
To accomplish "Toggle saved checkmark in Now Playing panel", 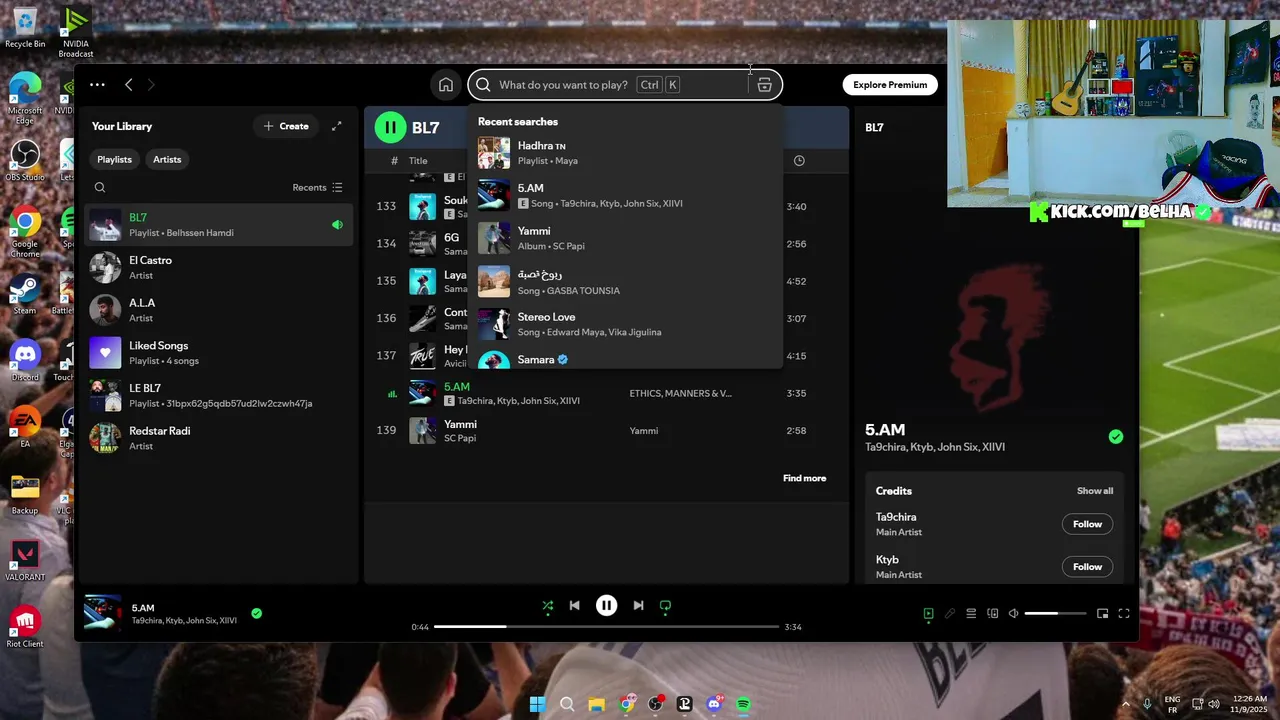I will (1116, 436).
